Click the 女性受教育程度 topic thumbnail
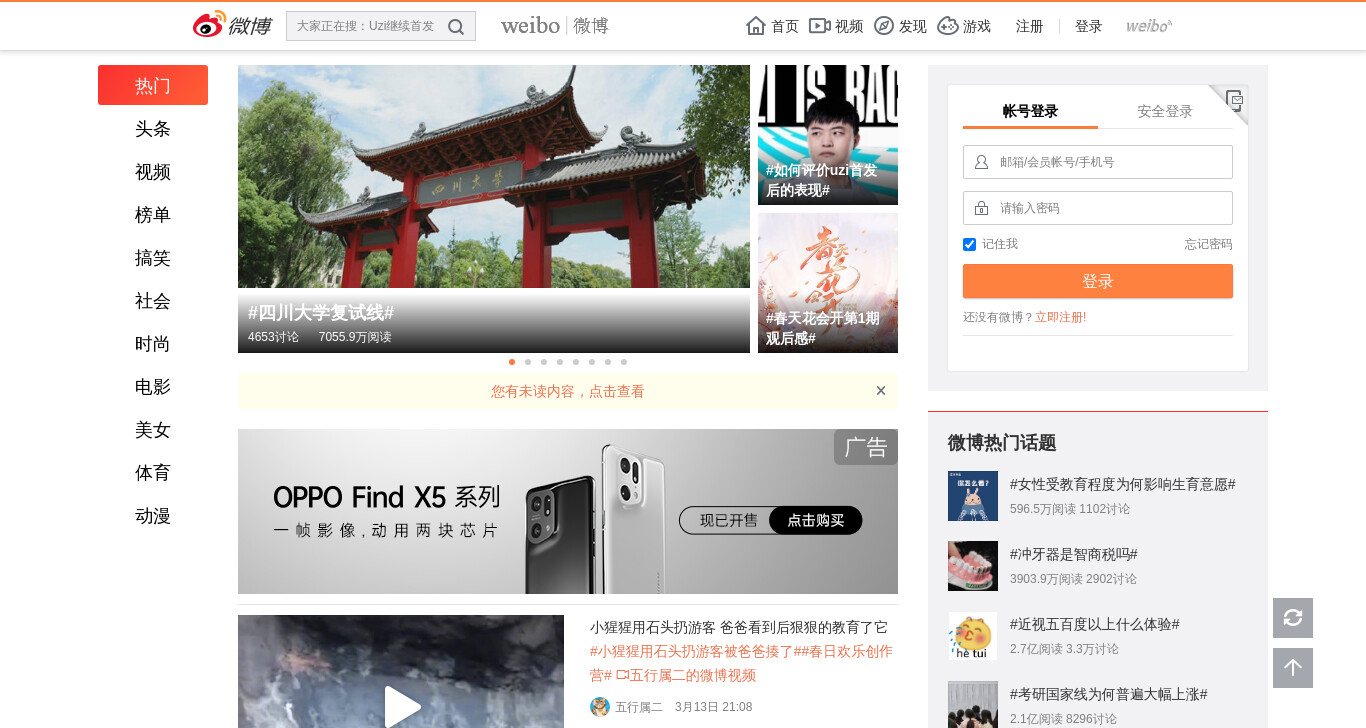 973,496
